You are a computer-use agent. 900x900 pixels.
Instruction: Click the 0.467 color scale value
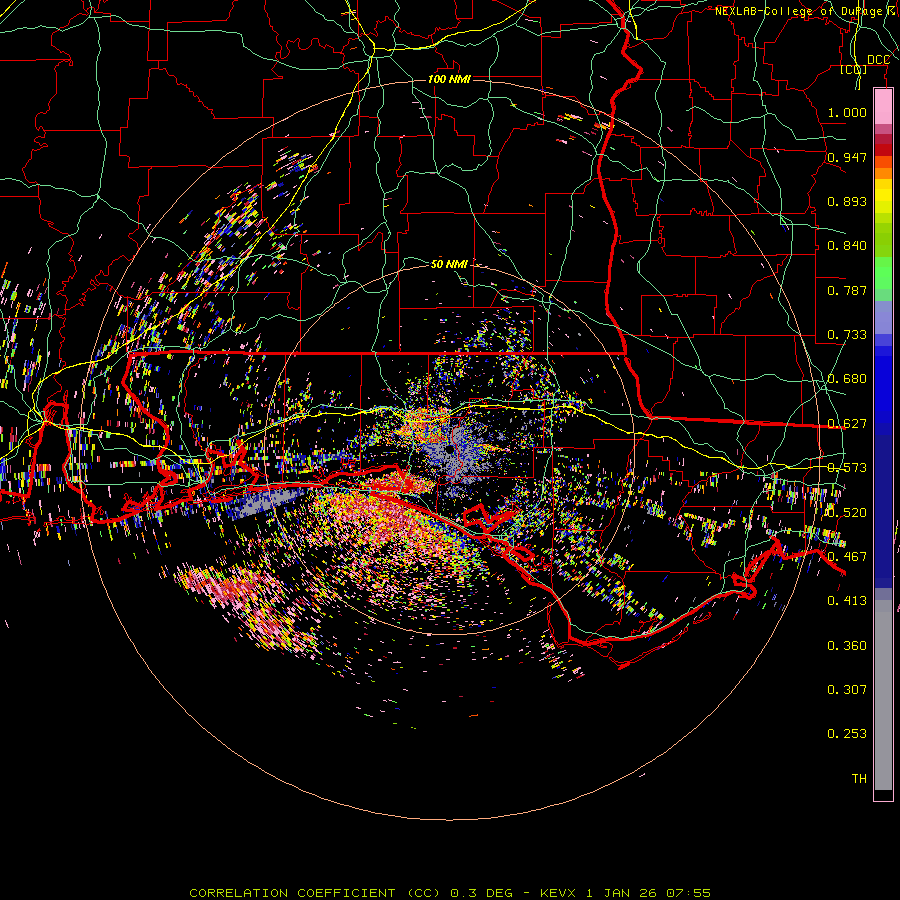847,557
